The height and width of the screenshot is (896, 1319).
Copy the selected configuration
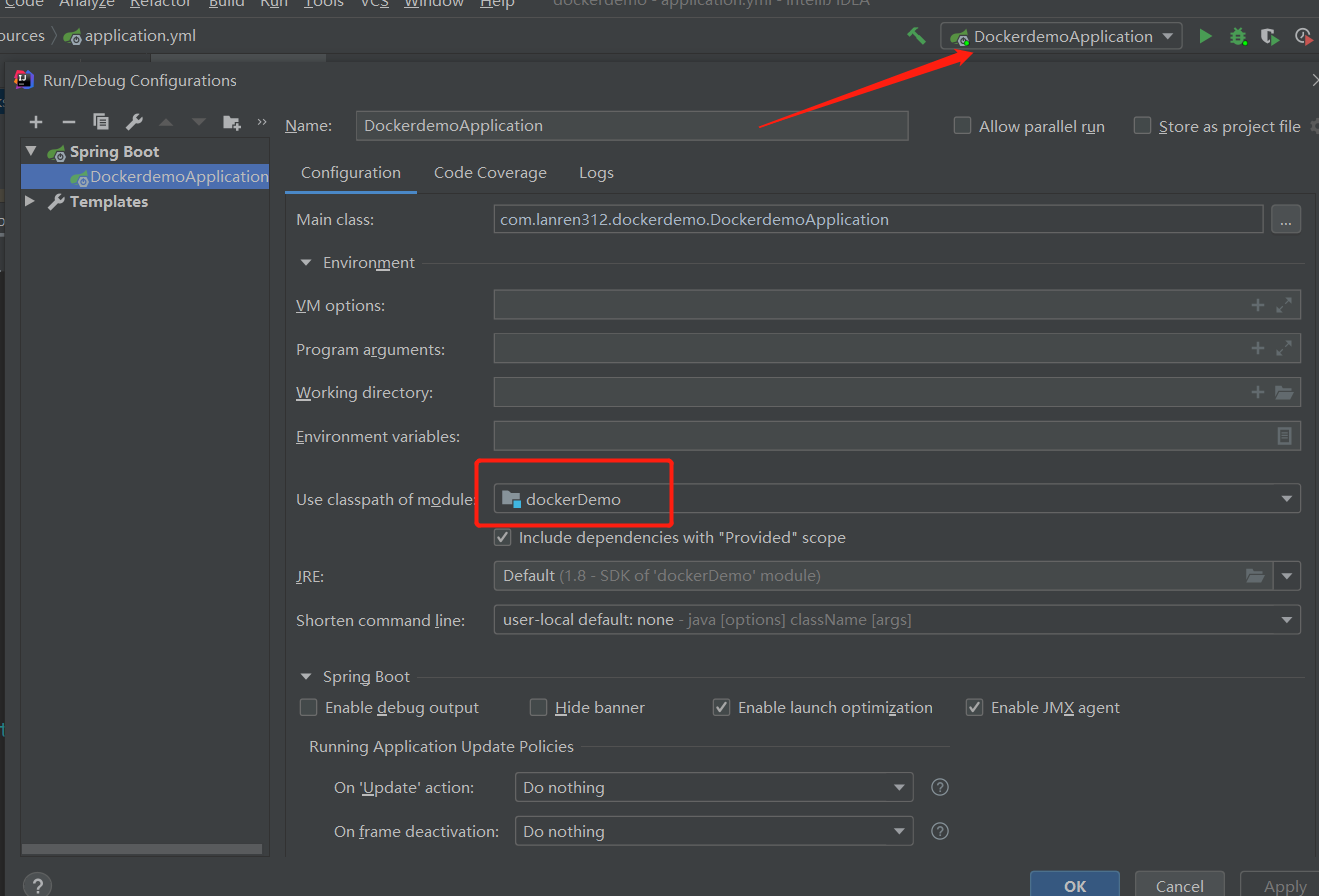coord(101,122)
